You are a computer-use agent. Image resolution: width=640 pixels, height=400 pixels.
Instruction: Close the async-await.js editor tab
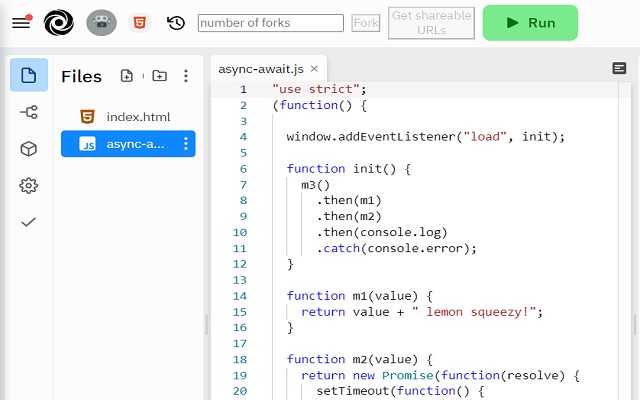pyautogui.click(x=314, y=69)
